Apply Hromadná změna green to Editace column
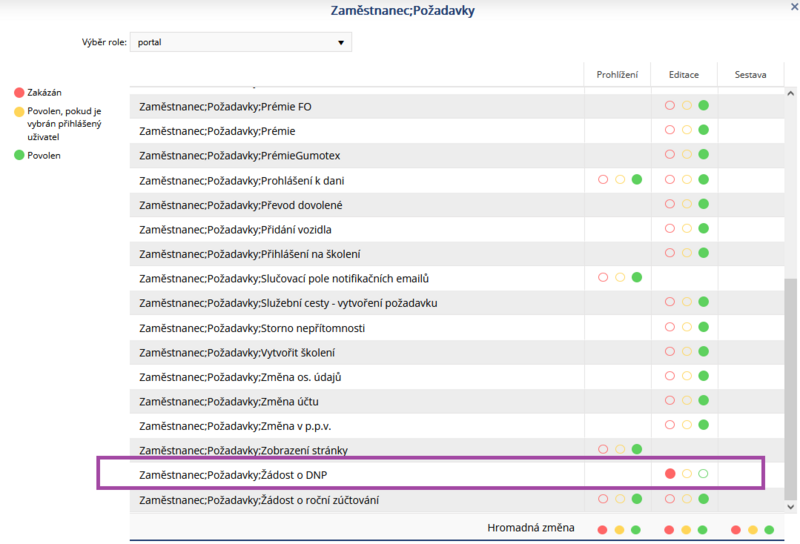800x544 pixels. click(703, 530)
